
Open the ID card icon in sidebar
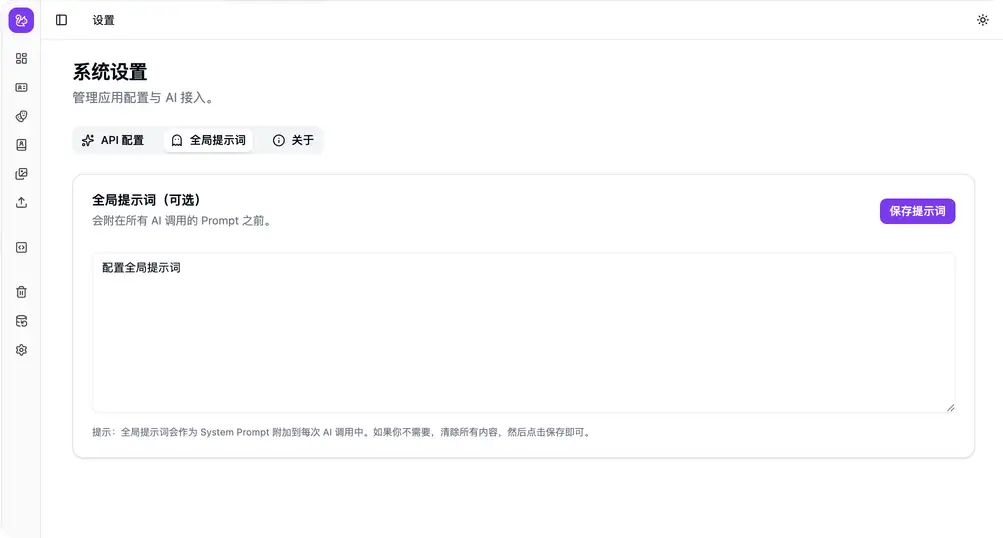(x=21, y=88)
